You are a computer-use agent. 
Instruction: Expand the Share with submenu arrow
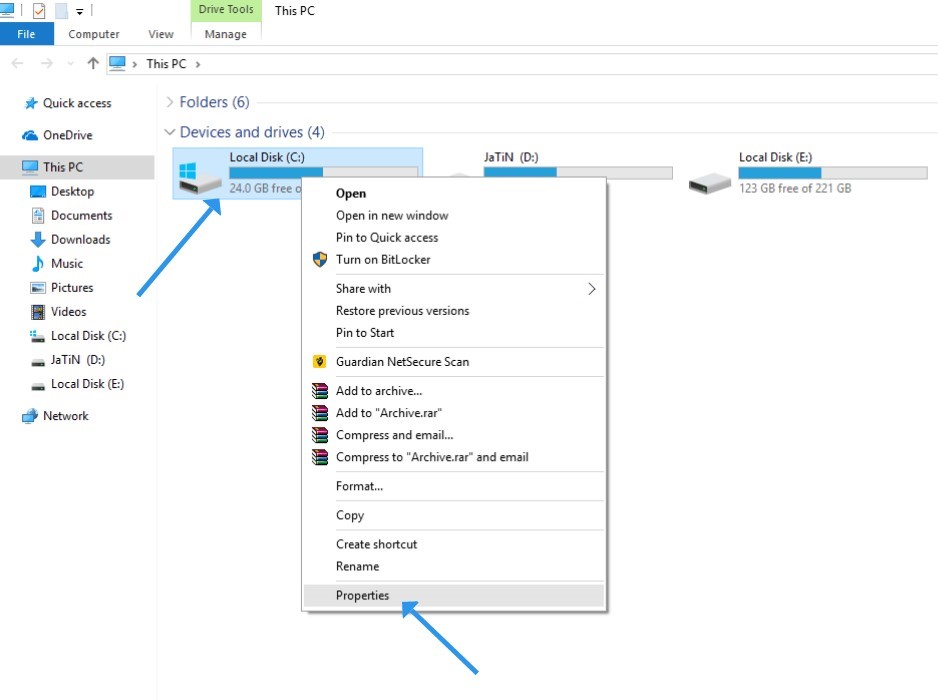(591, 289)
